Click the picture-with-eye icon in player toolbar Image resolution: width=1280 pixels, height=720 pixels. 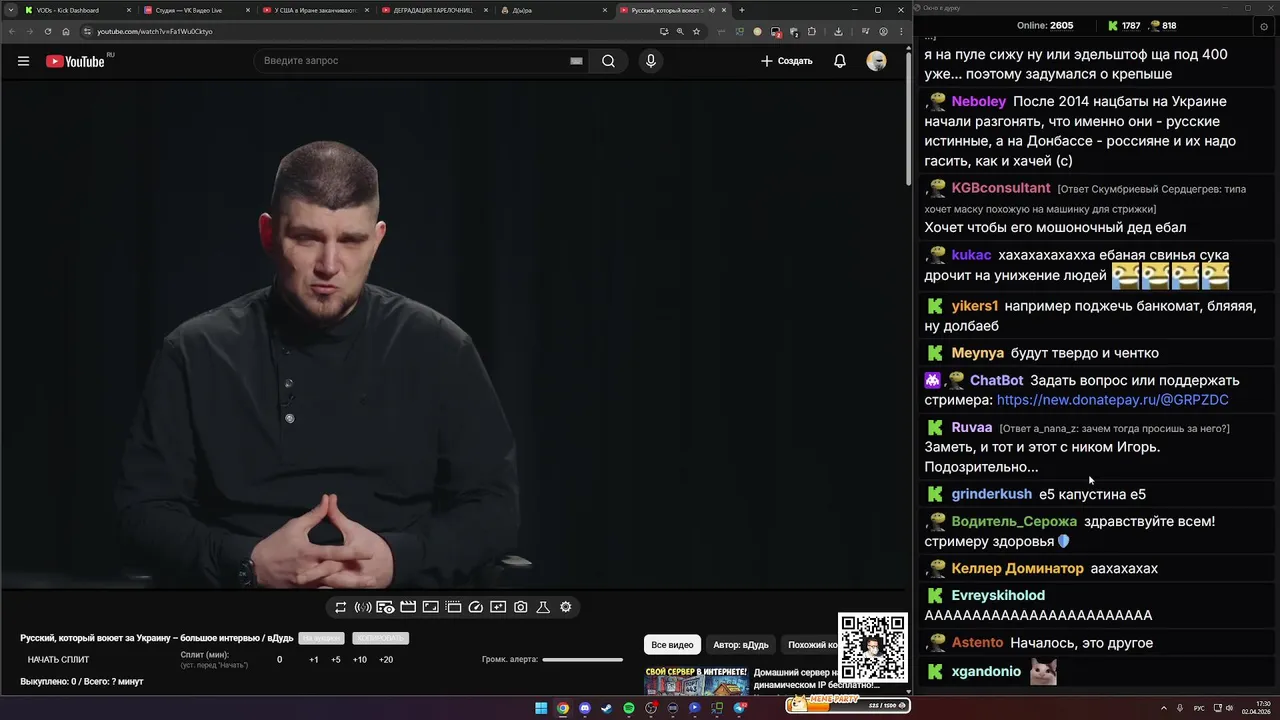tap(385, 607)
